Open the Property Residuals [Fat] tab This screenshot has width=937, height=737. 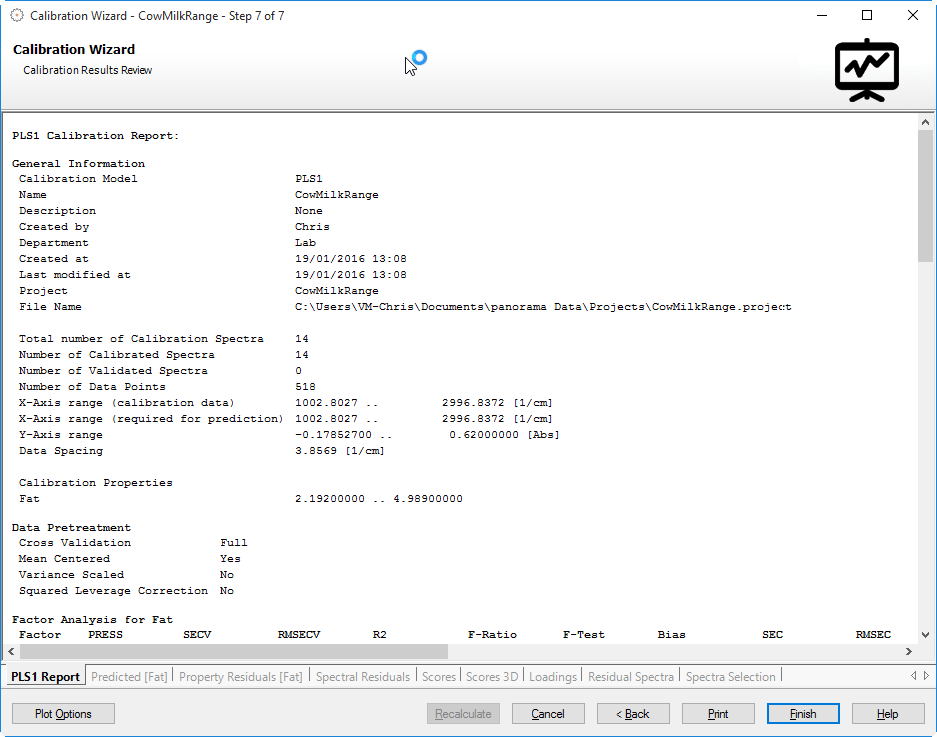point(240,677)
